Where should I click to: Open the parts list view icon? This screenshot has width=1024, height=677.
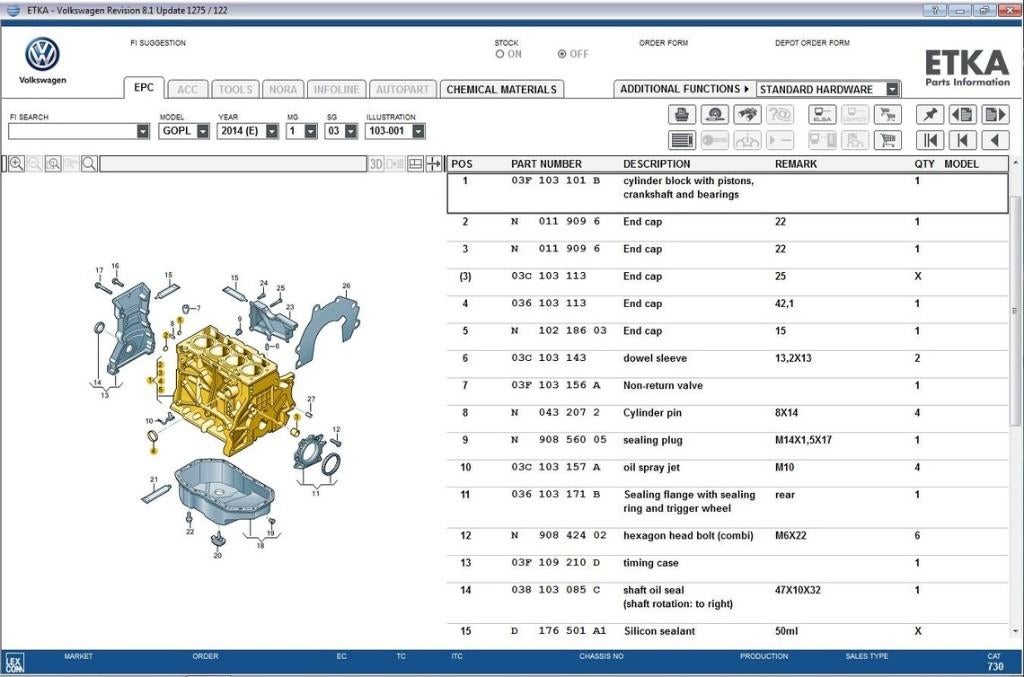tap(681, 140)
